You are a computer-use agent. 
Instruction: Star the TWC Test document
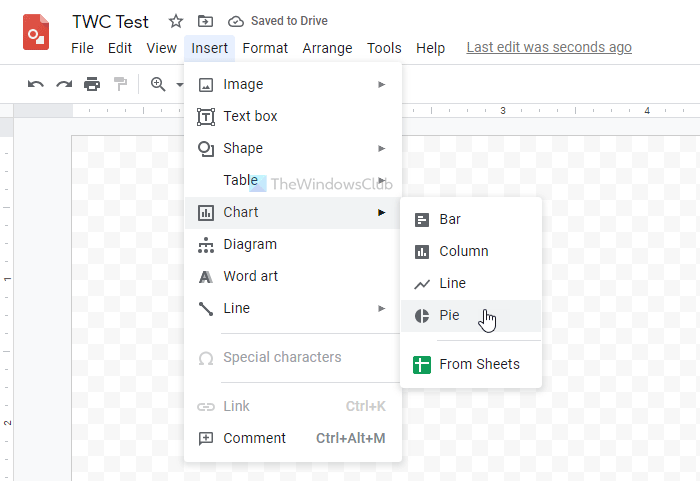pos(176,21)
